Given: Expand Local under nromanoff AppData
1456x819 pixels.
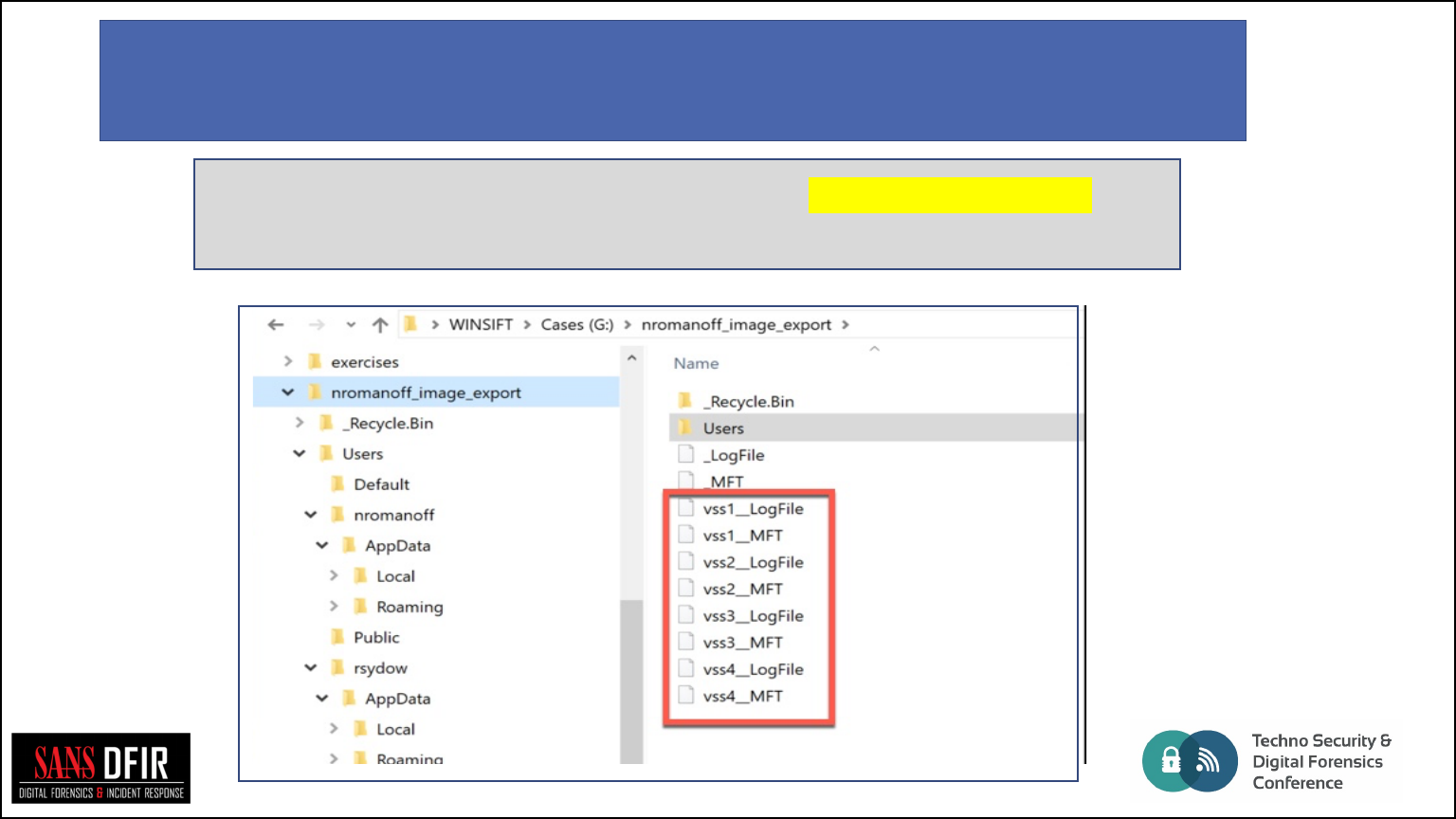Looking at the screenshot, I should (334, 575).
